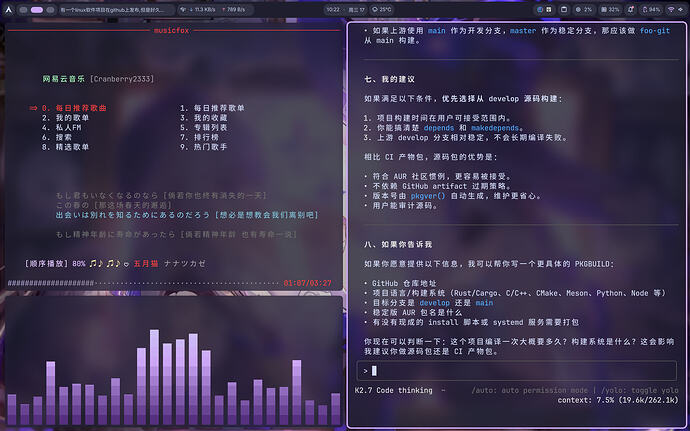Click the 七、我的建议 heading
The width and height of the screenshot is (690, 431).
pyautogui.click(x=389, y=79)
